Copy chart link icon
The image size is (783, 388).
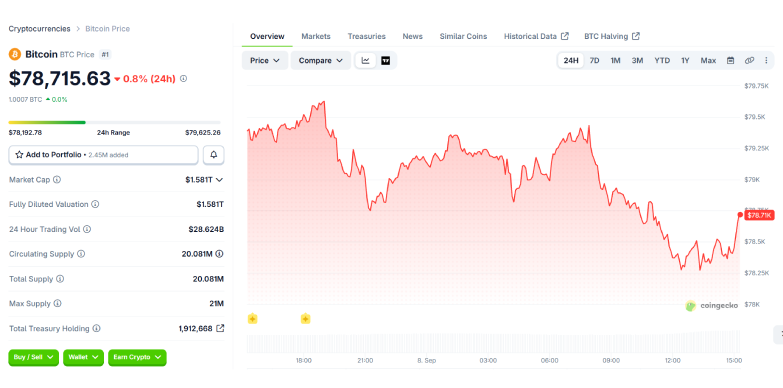click(749, 60)
